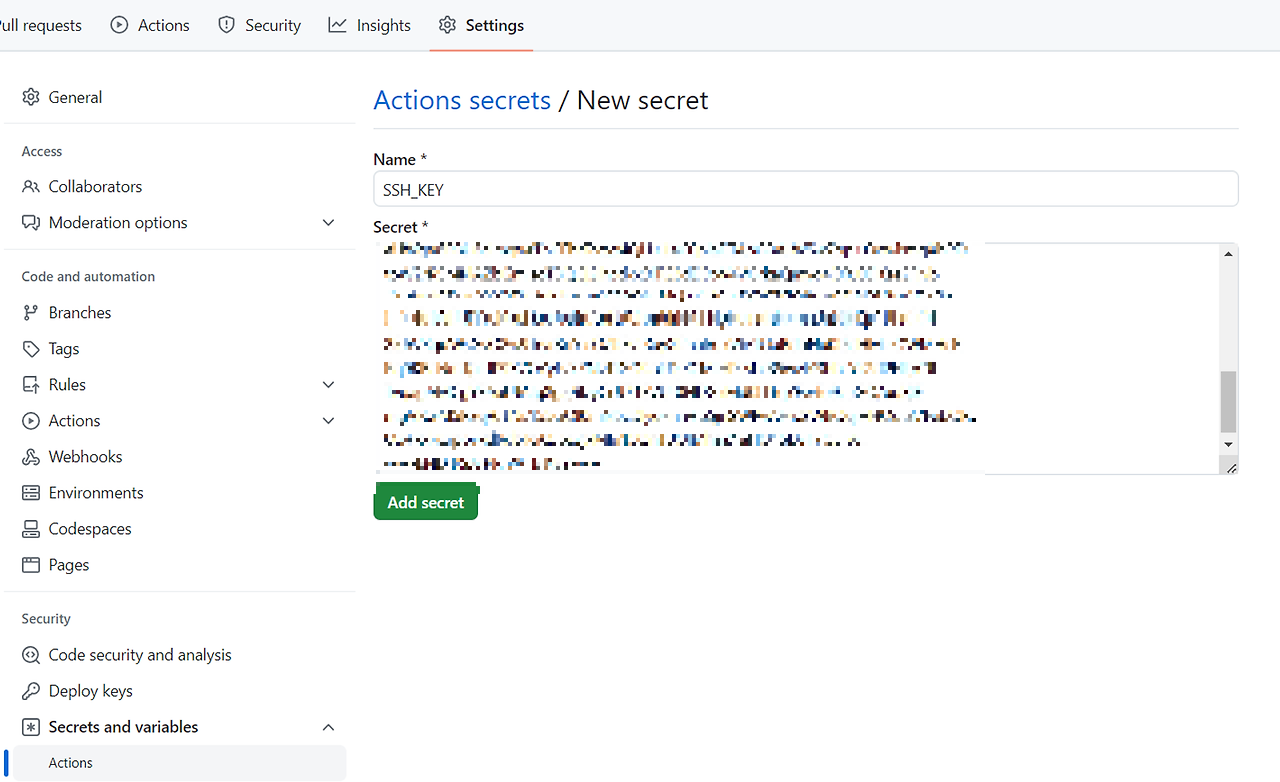
Task: Click the Tags tag icon
Action: click(x=31, y=349)
